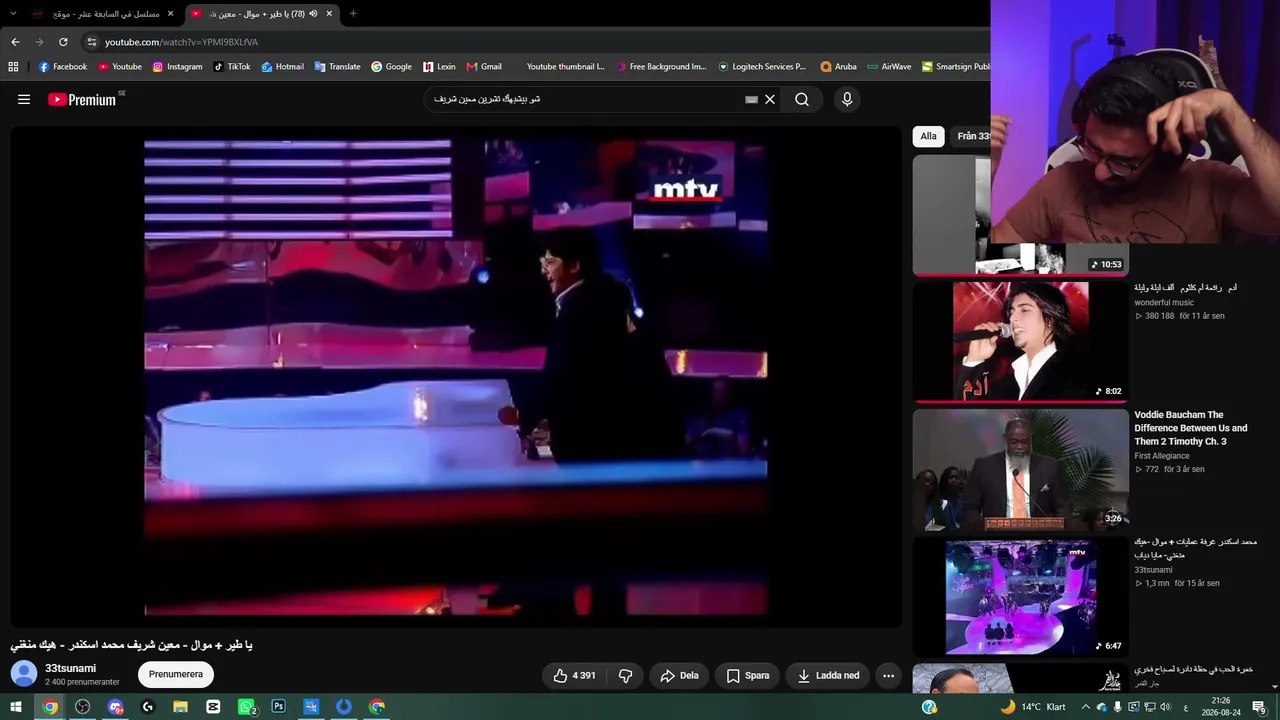Image resolution: width=1280 pixels, height=720 pixels.
Task: Open the Translate bookmark
Action: tap(337, 67)
